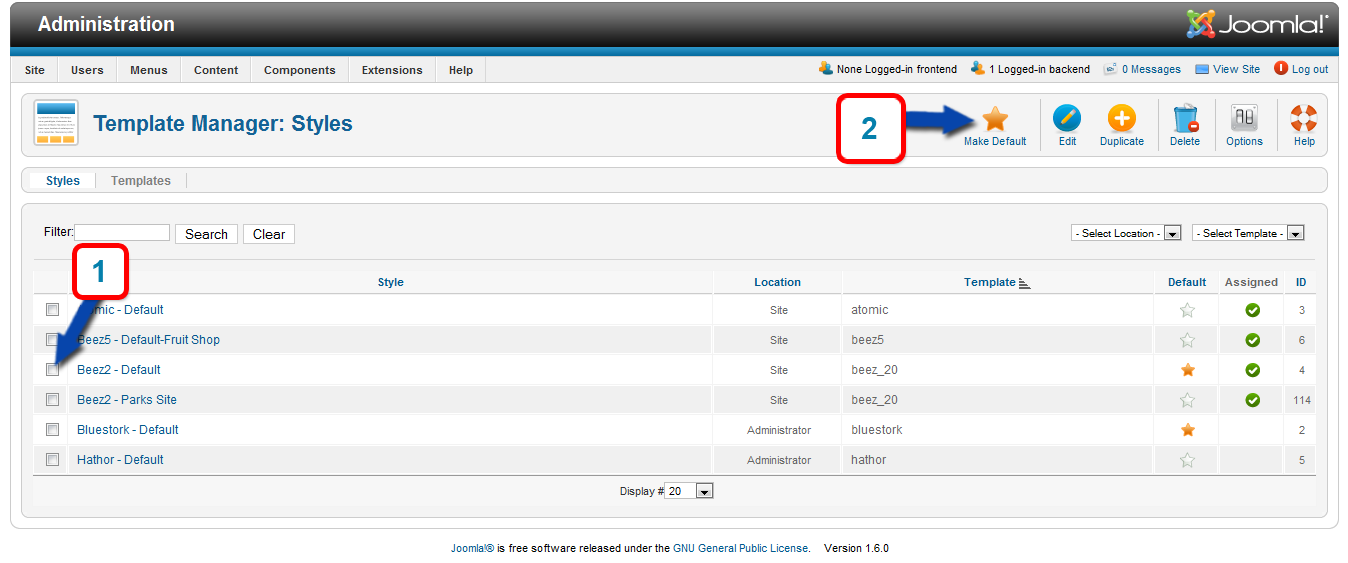1348x563 pixels.
Task: Open the Extensions menu
Action: (x=392, y=70)
